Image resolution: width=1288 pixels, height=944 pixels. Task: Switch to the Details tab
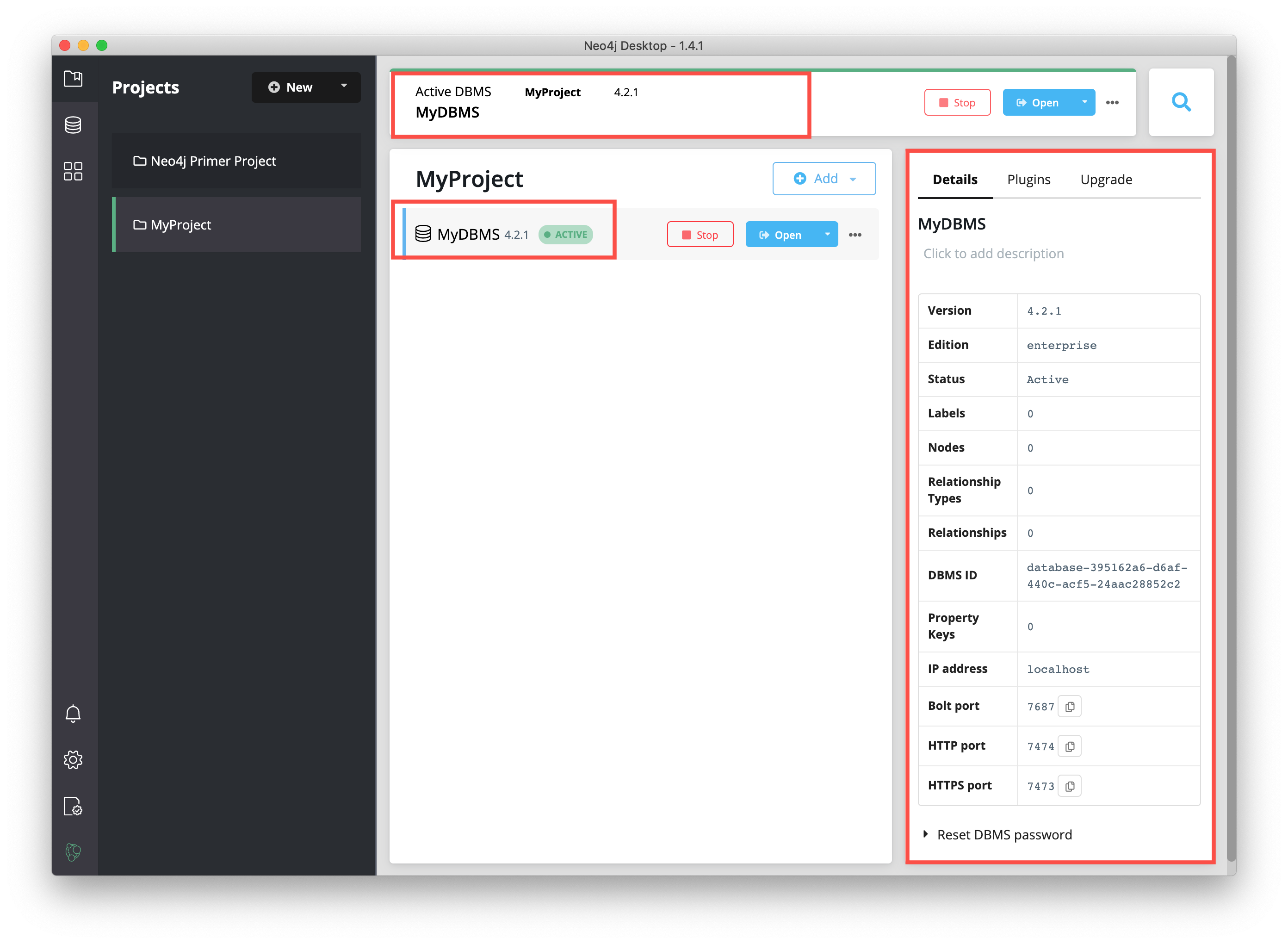pos(954,180)
